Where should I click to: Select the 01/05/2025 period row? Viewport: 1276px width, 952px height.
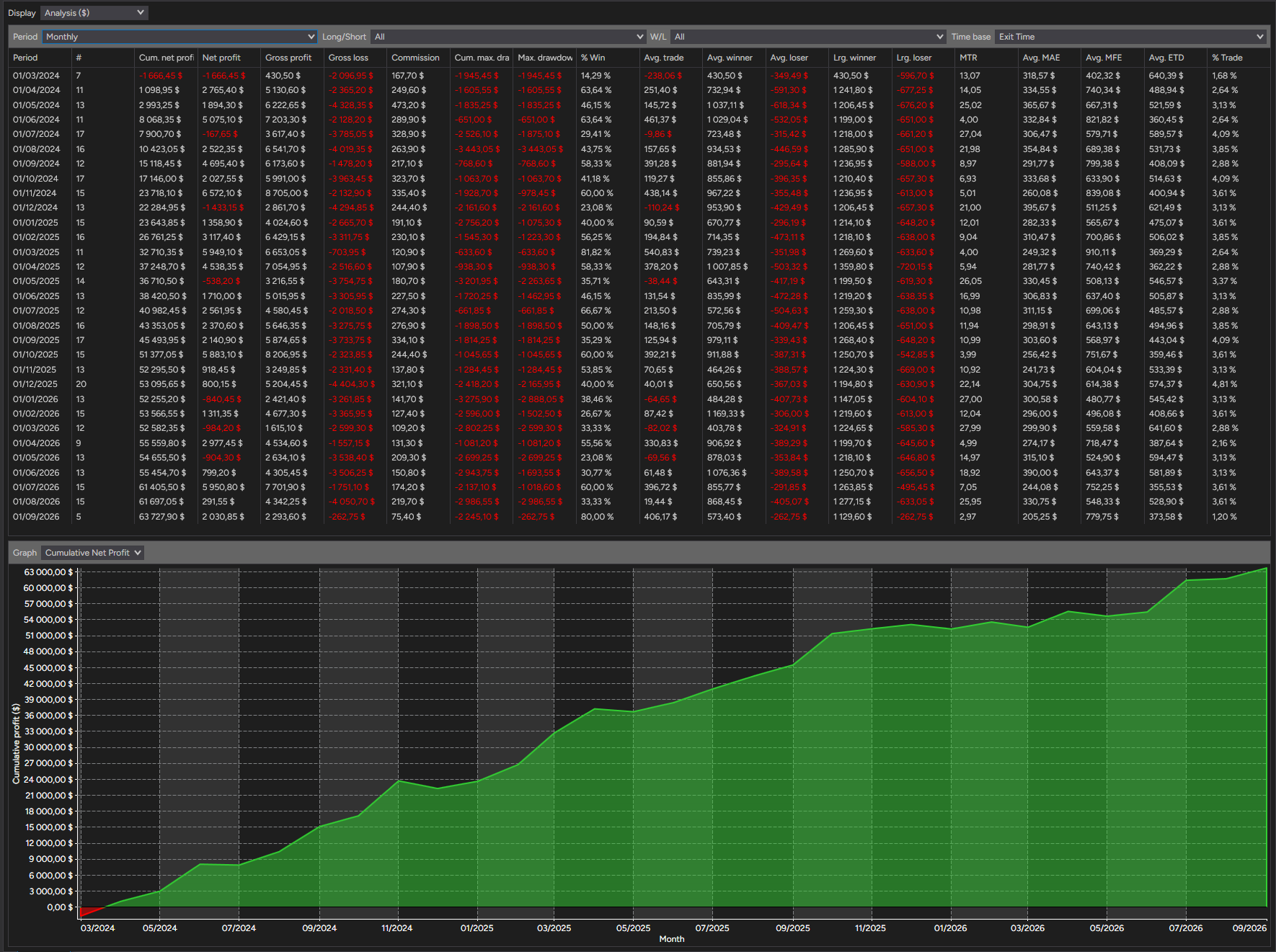pos(639,281)
